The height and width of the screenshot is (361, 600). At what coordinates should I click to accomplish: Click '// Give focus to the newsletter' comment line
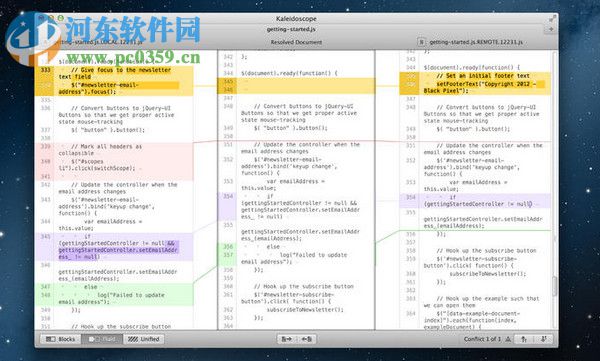(x=115, y=73)
